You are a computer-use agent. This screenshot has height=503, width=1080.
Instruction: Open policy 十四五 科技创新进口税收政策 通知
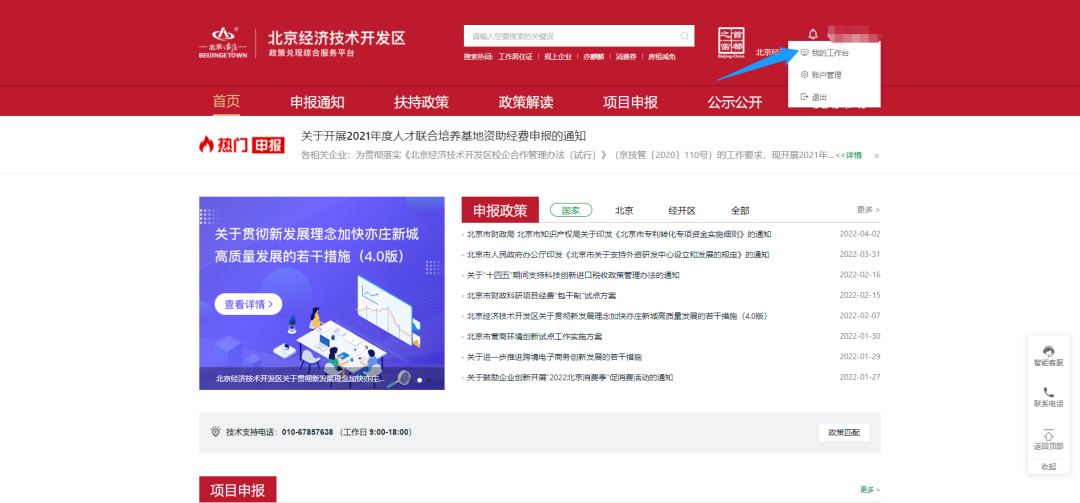click(x=573, y=275)
